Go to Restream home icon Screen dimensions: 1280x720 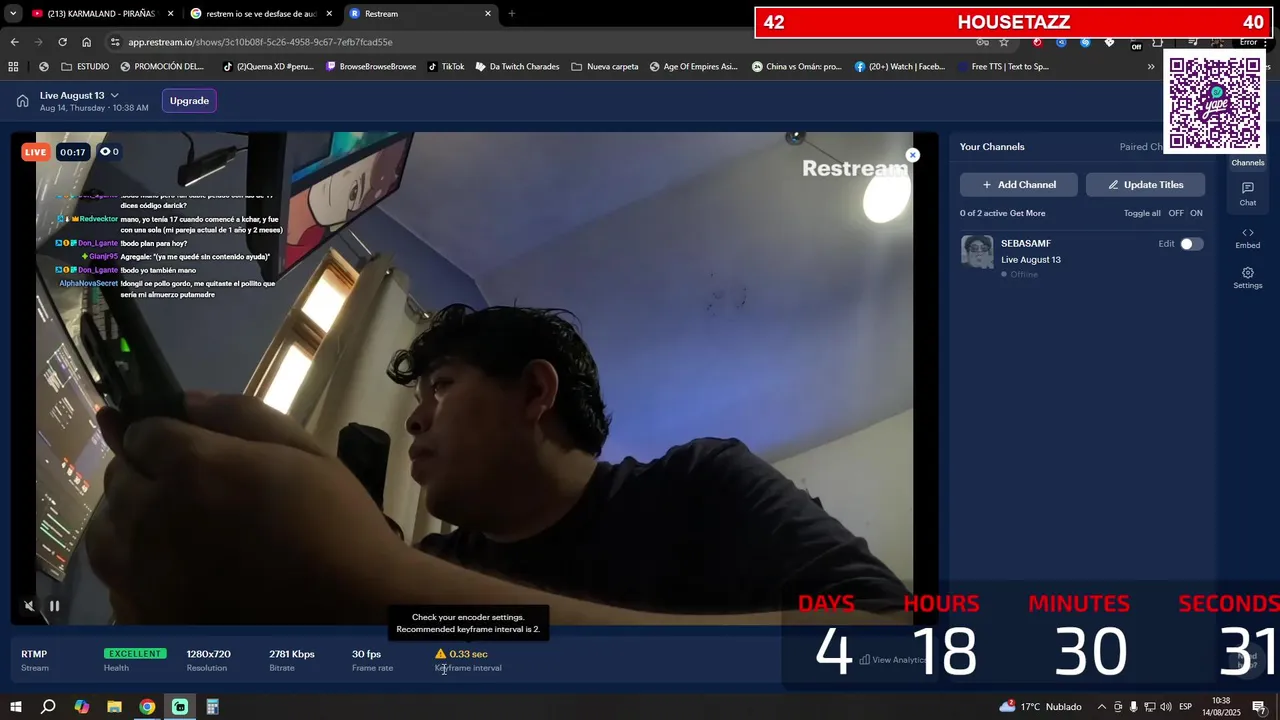[x=22, y=101]
